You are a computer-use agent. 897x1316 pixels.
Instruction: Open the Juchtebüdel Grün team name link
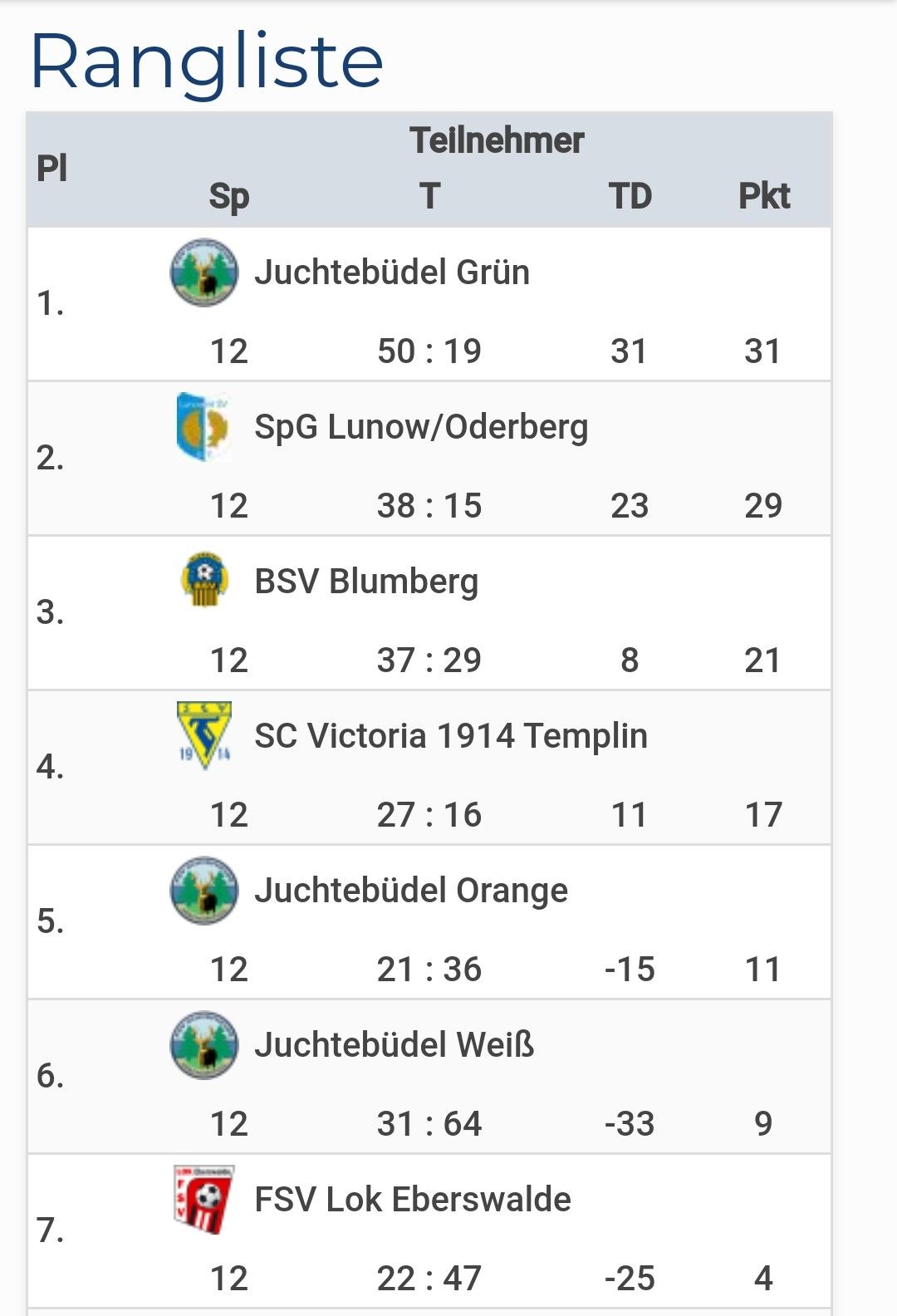391,273
